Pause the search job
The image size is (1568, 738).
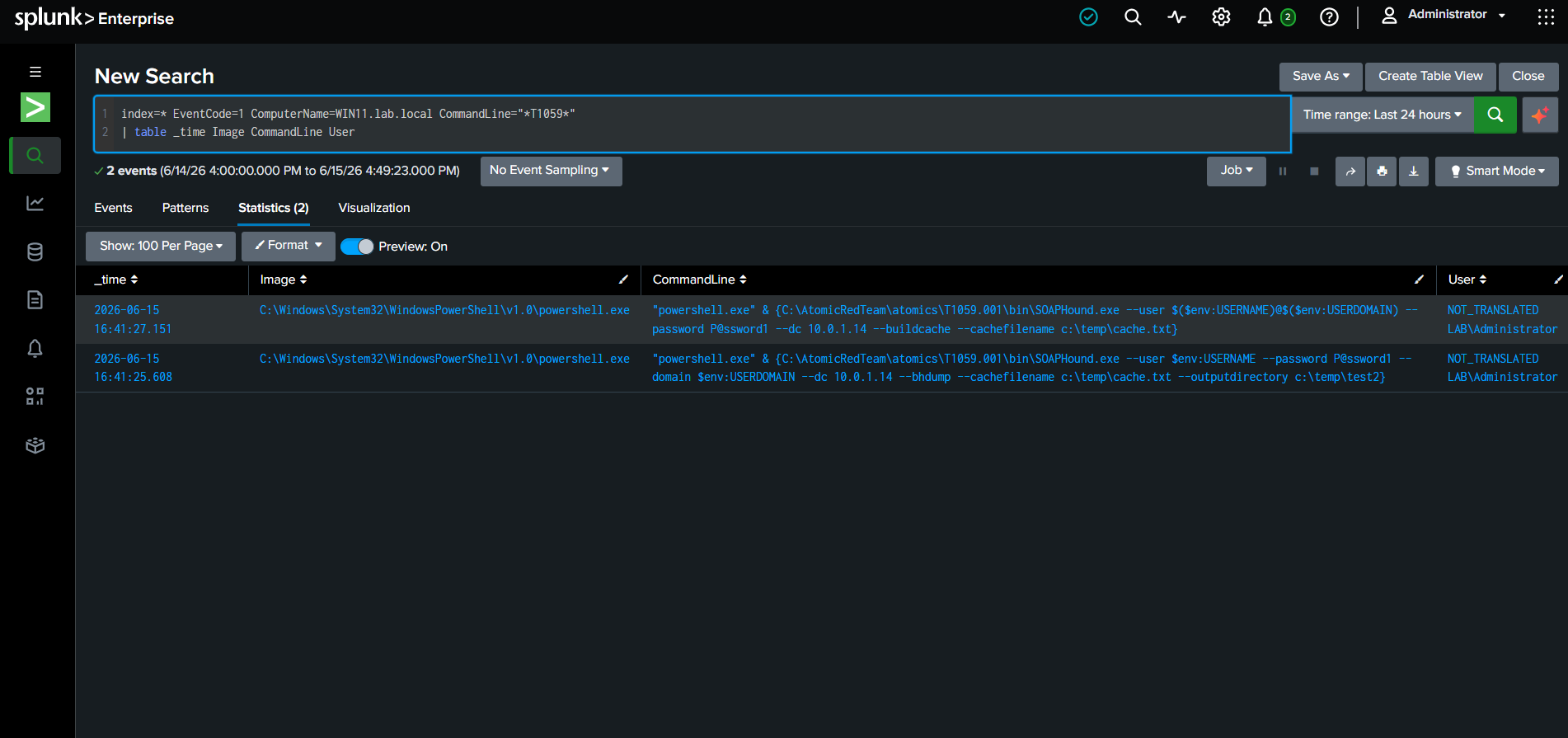[1283, 172]
